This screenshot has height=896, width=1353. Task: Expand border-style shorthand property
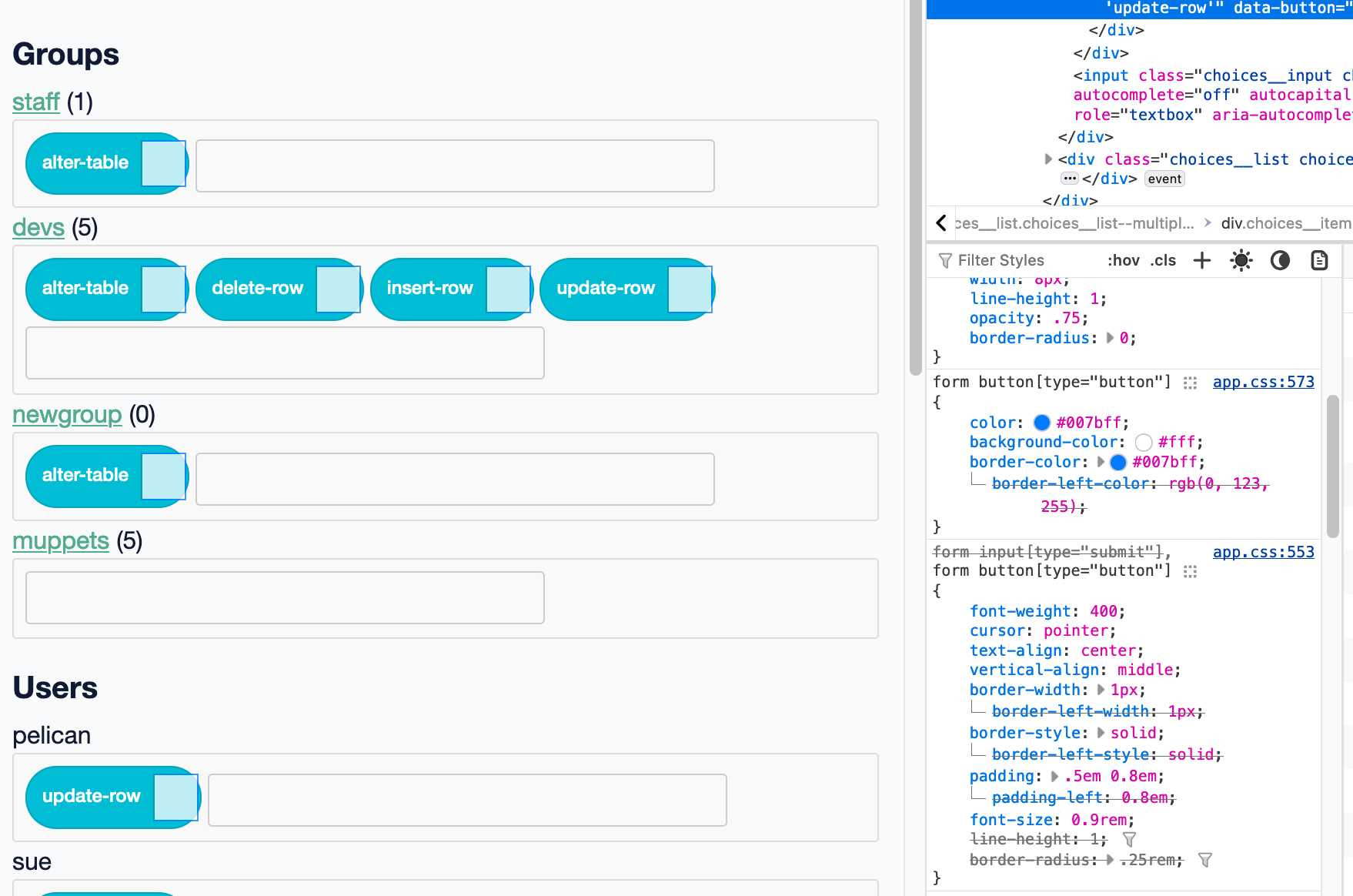click(x=1101, y=733)
